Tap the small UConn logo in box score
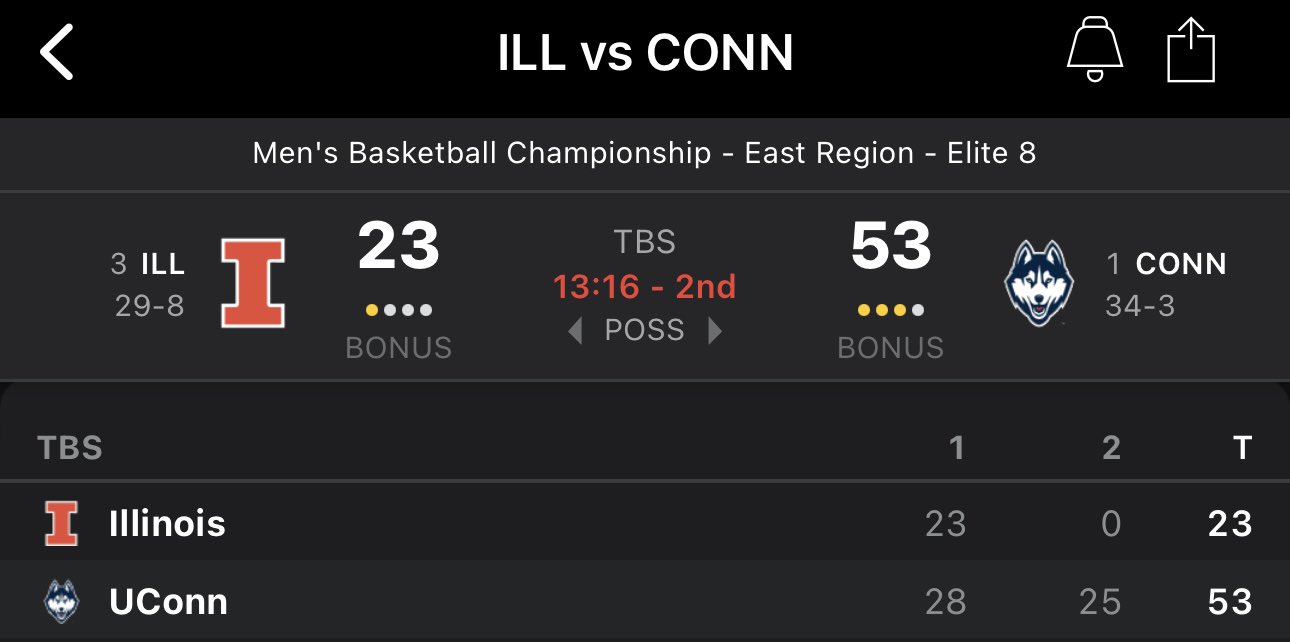 (x=61, y=602)
